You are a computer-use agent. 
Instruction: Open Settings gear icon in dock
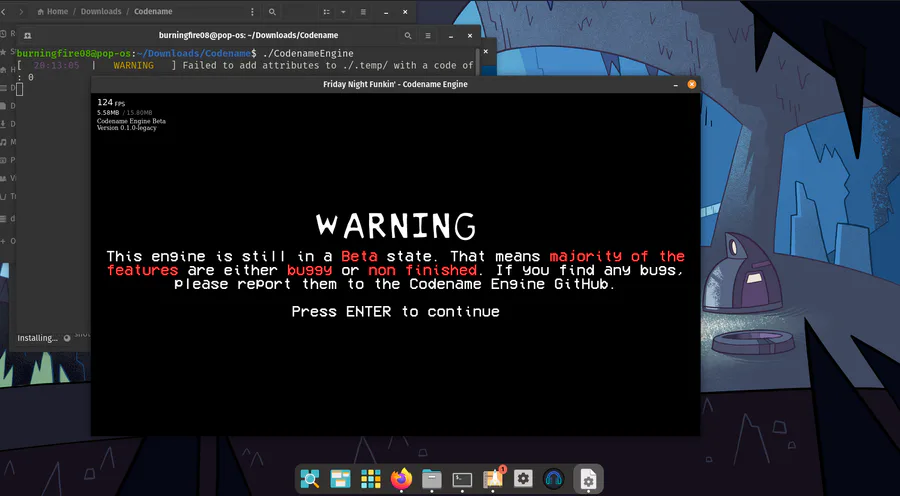coord(523,478)
